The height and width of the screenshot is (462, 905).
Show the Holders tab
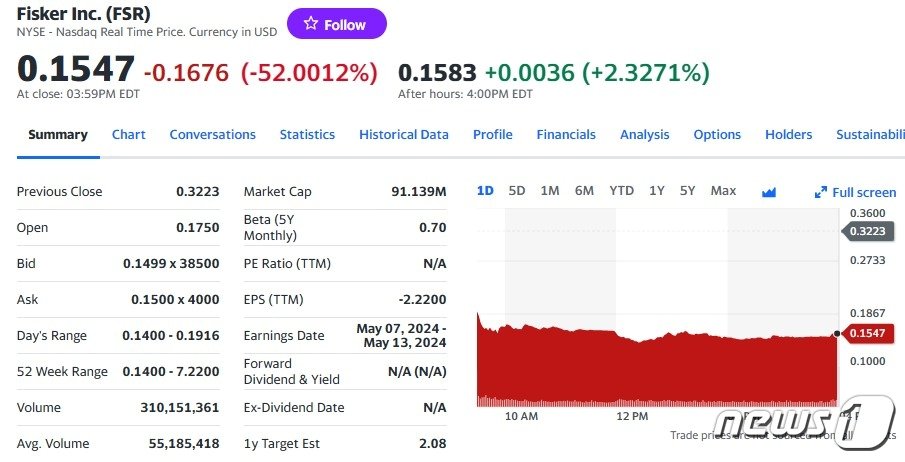click(x=789, y=135)
